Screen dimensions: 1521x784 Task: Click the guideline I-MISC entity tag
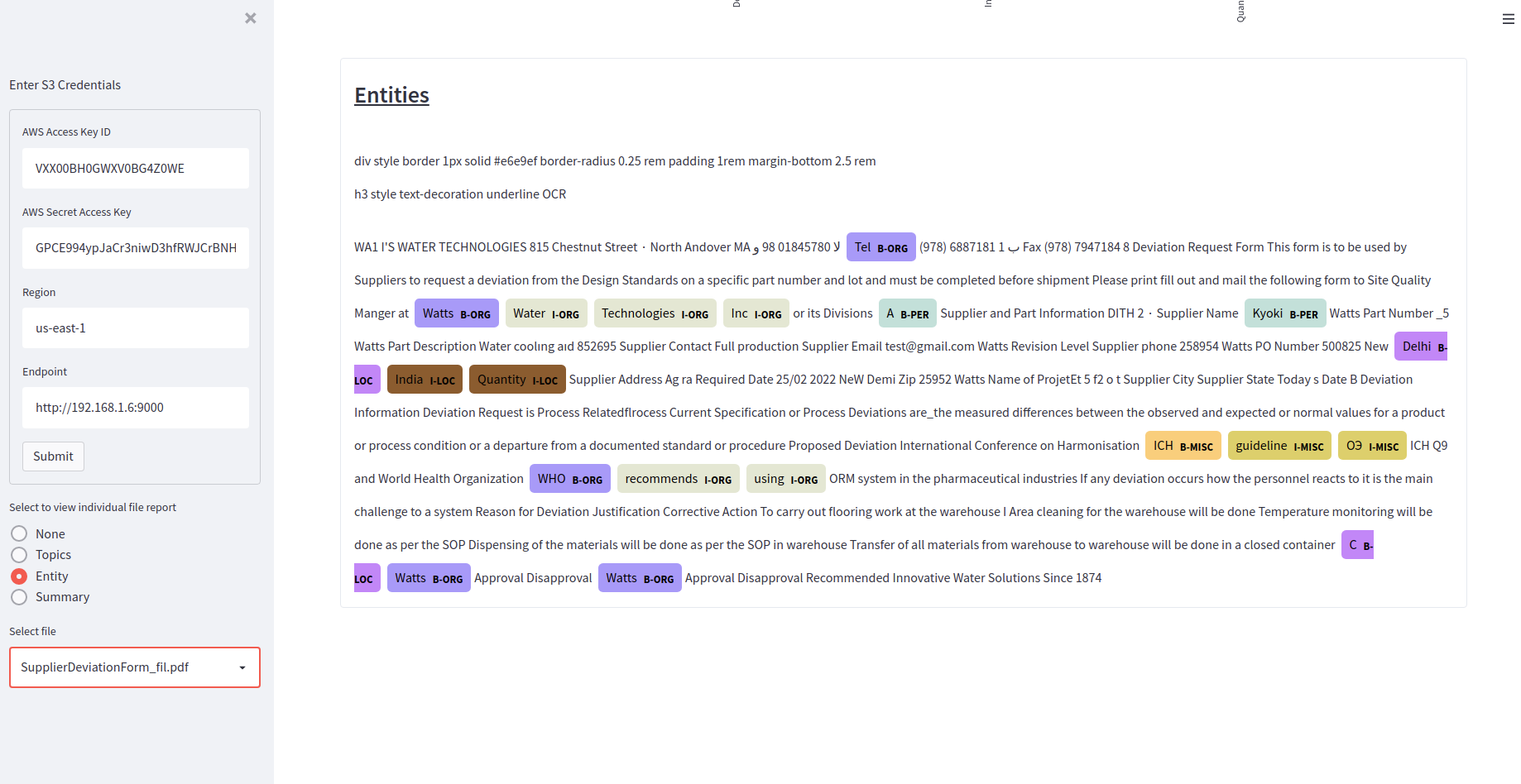[1279, 446]
